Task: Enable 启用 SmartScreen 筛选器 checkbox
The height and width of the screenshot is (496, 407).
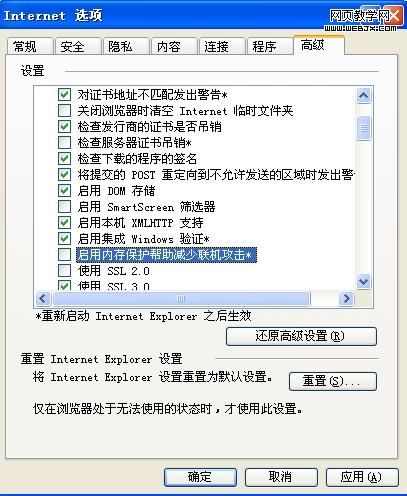Action: pos(64,207)
